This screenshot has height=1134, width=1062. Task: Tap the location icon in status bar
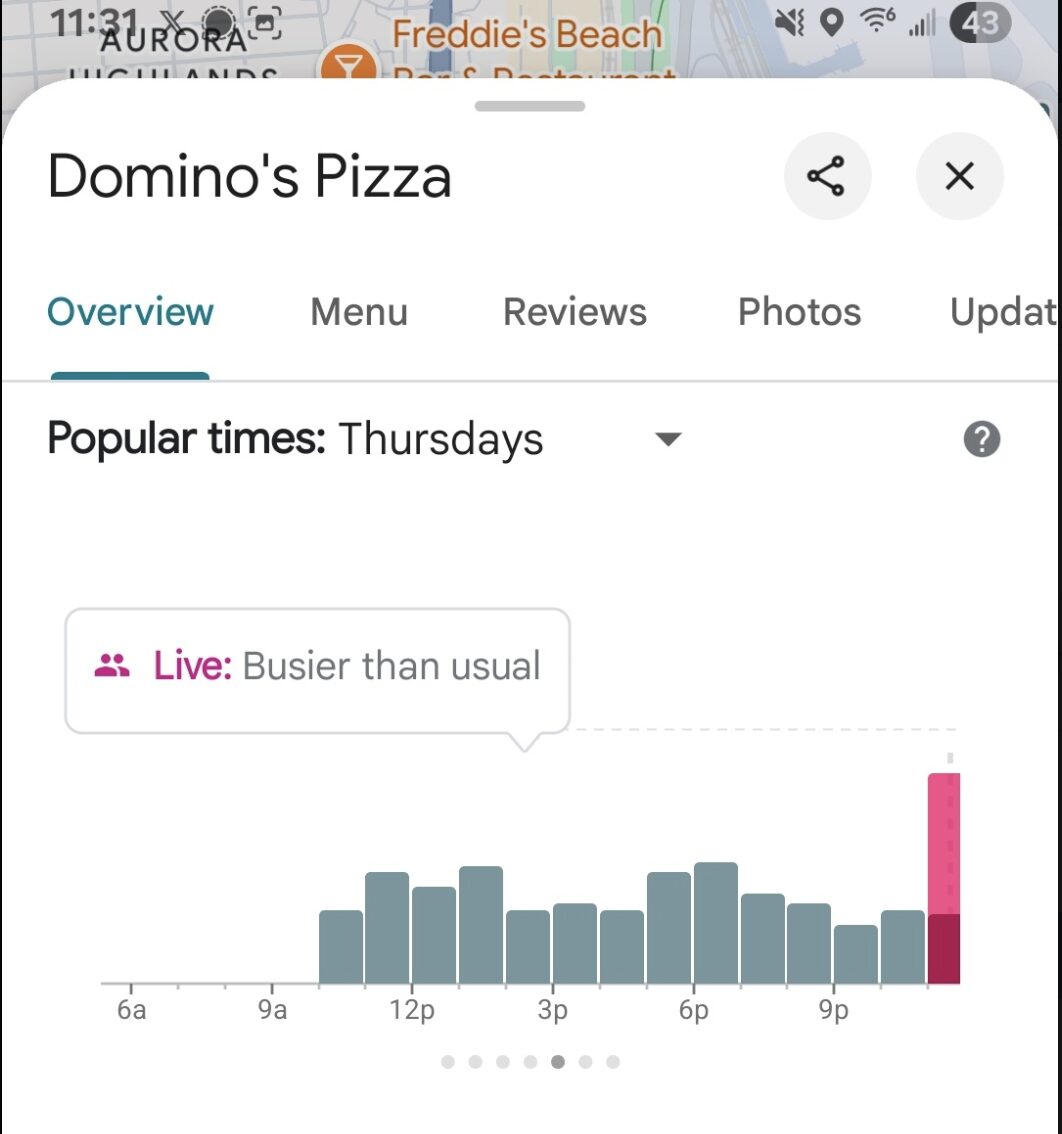click(833, 23)
